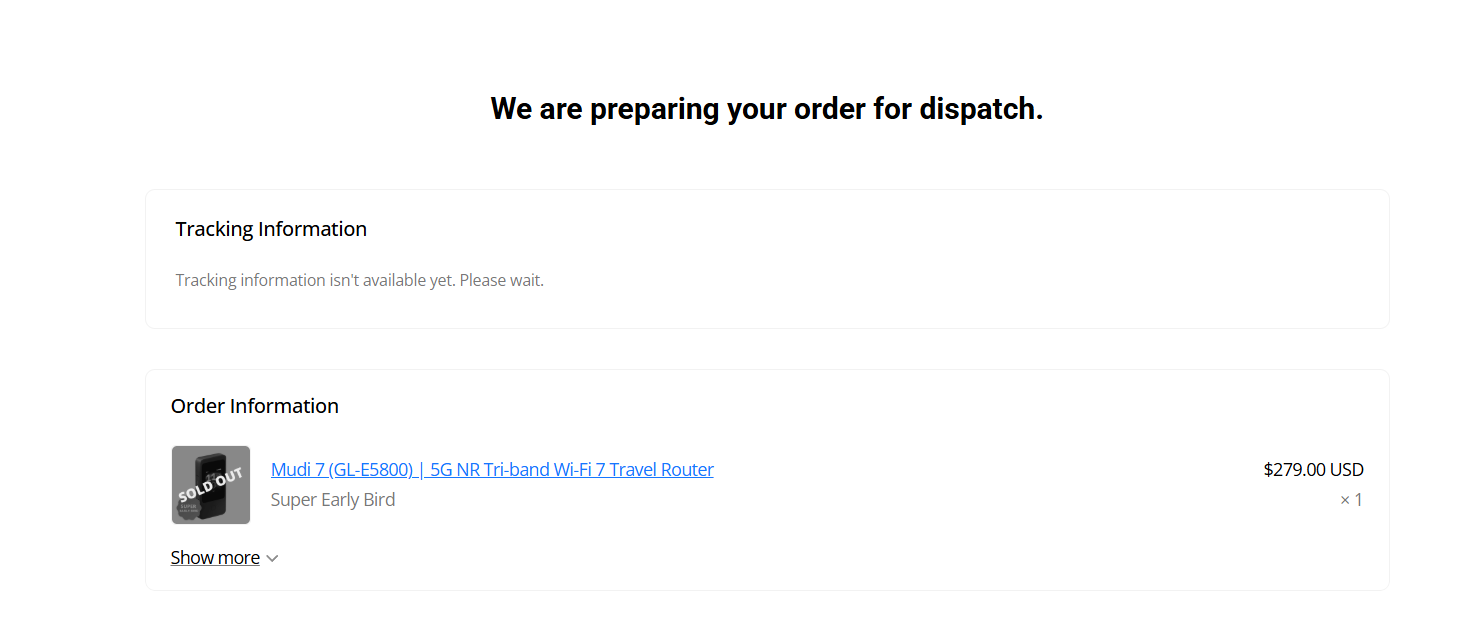Click the Super Early Bird variant label

click(333, 499)
